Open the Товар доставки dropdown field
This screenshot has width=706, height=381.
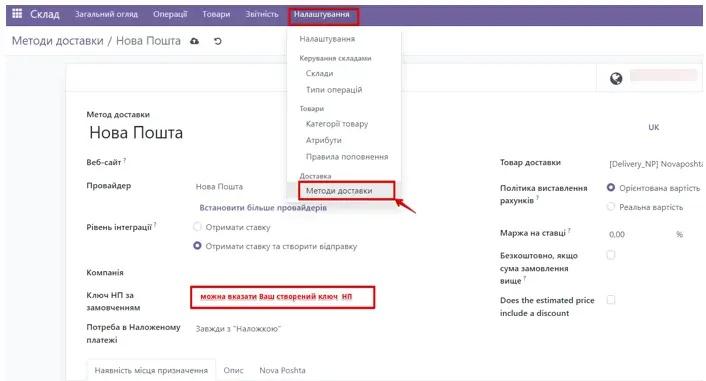pos(655,164)
